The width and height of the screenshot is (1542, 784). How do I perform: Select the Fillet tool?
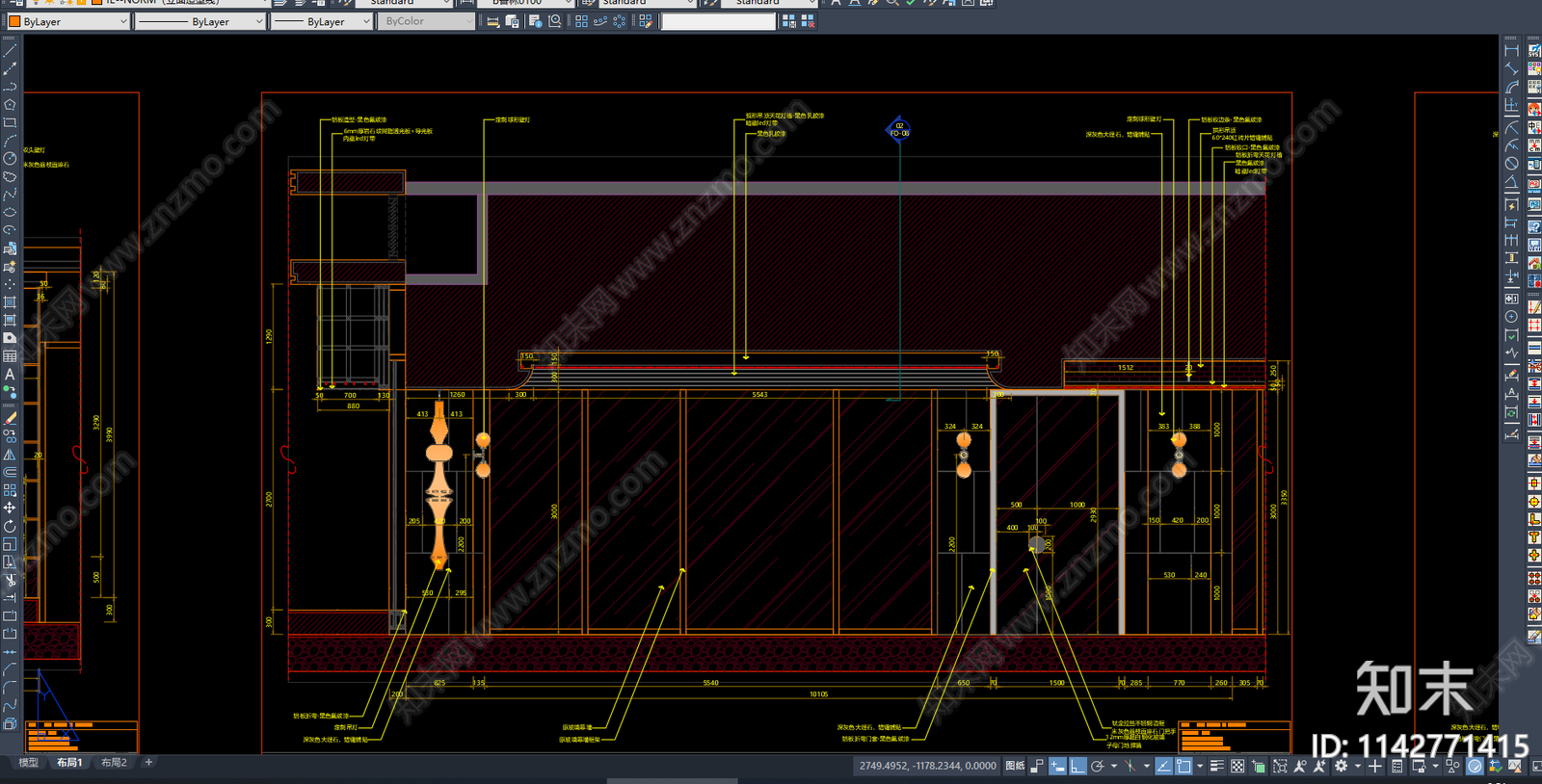(10, 687)
